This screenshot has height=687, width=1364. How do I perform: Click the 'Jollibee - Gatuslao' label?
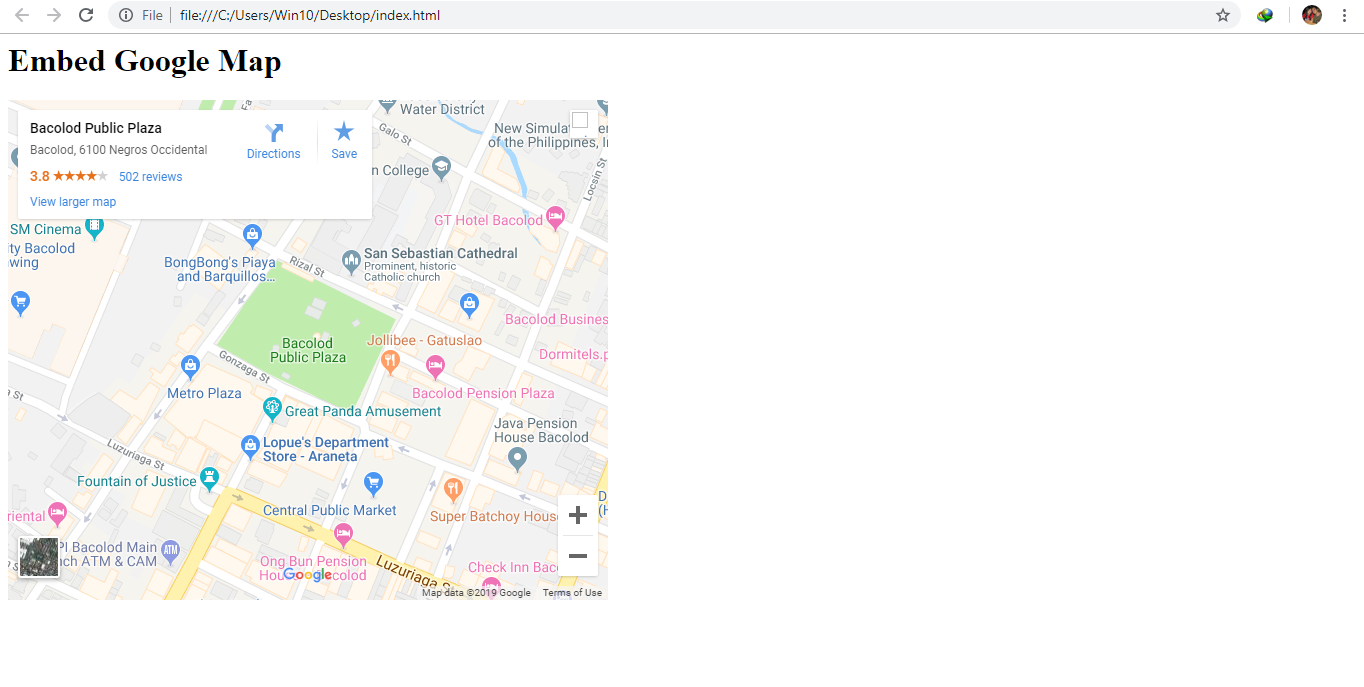pos(424,340)
